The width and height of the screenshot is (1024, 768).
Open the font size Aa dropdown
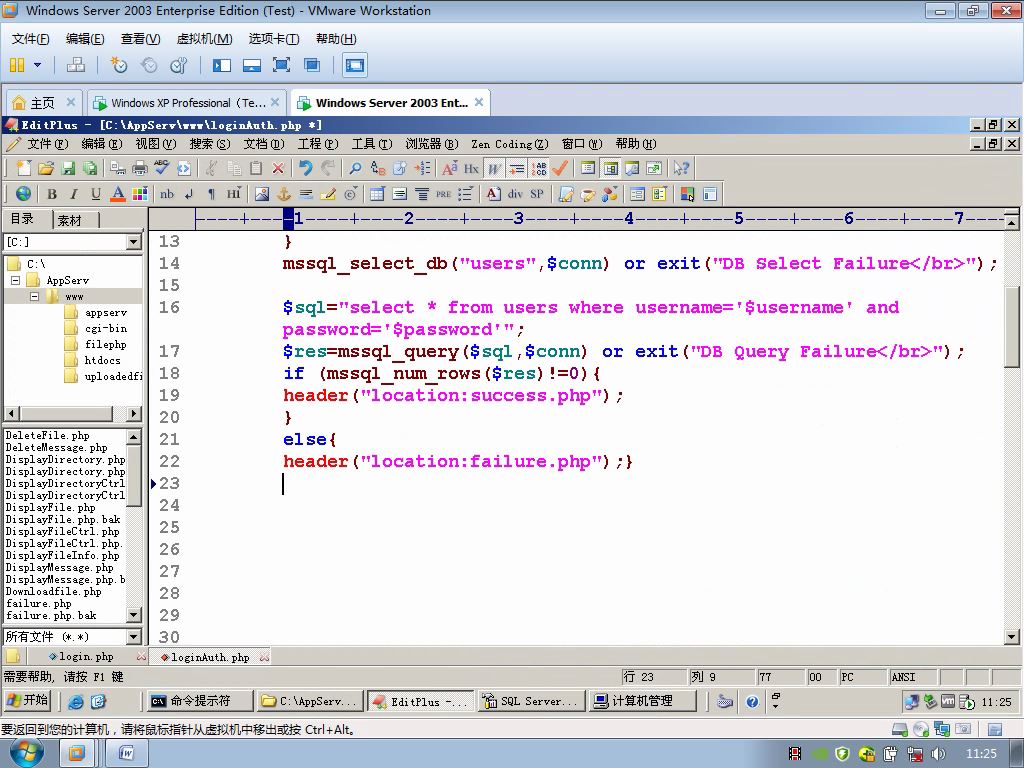click(x=449, y=168)
